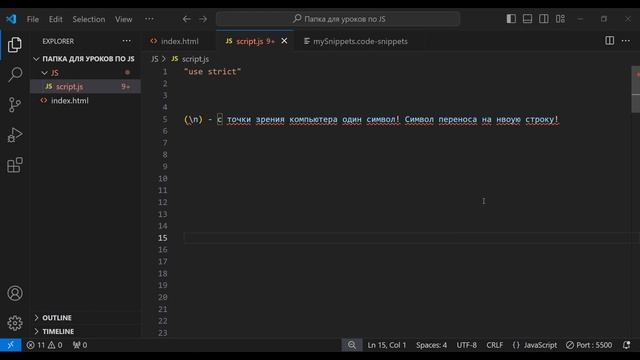This screenshot has width=640, height=360.
Task: Open the remote window status button
Action: pos(11,345)
